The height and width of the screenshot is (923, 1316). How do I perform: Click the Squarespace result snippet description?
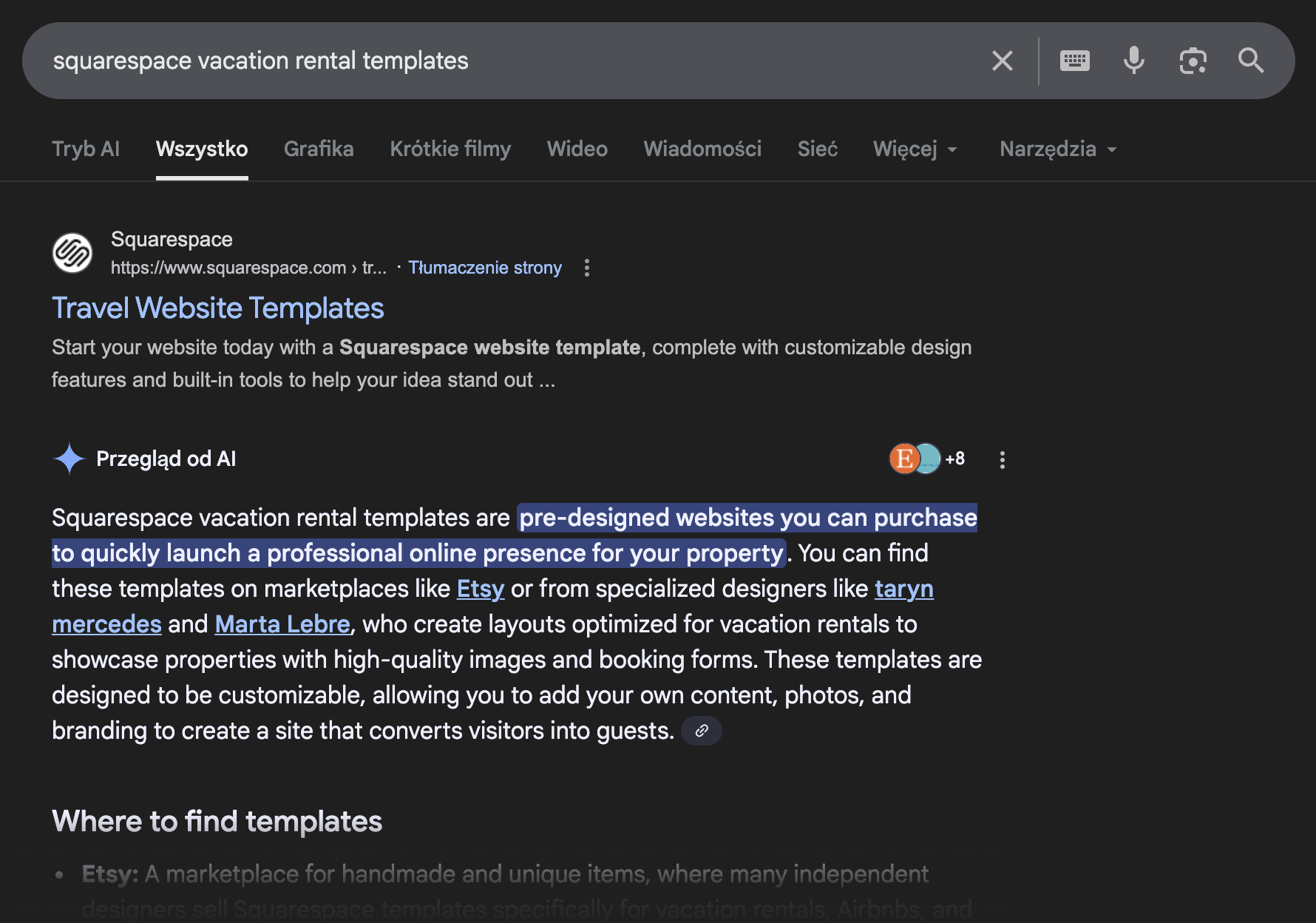coord(512,364)
